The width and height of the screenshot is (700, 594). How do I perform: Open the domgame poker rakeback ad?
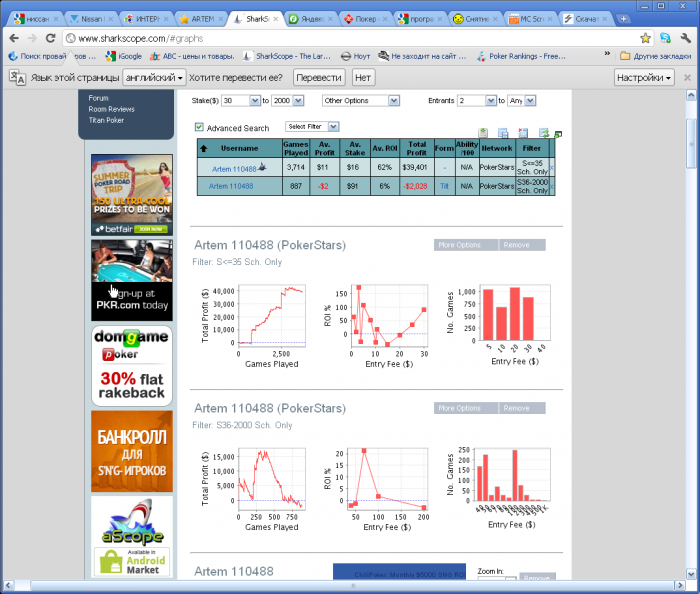point(132,366)
